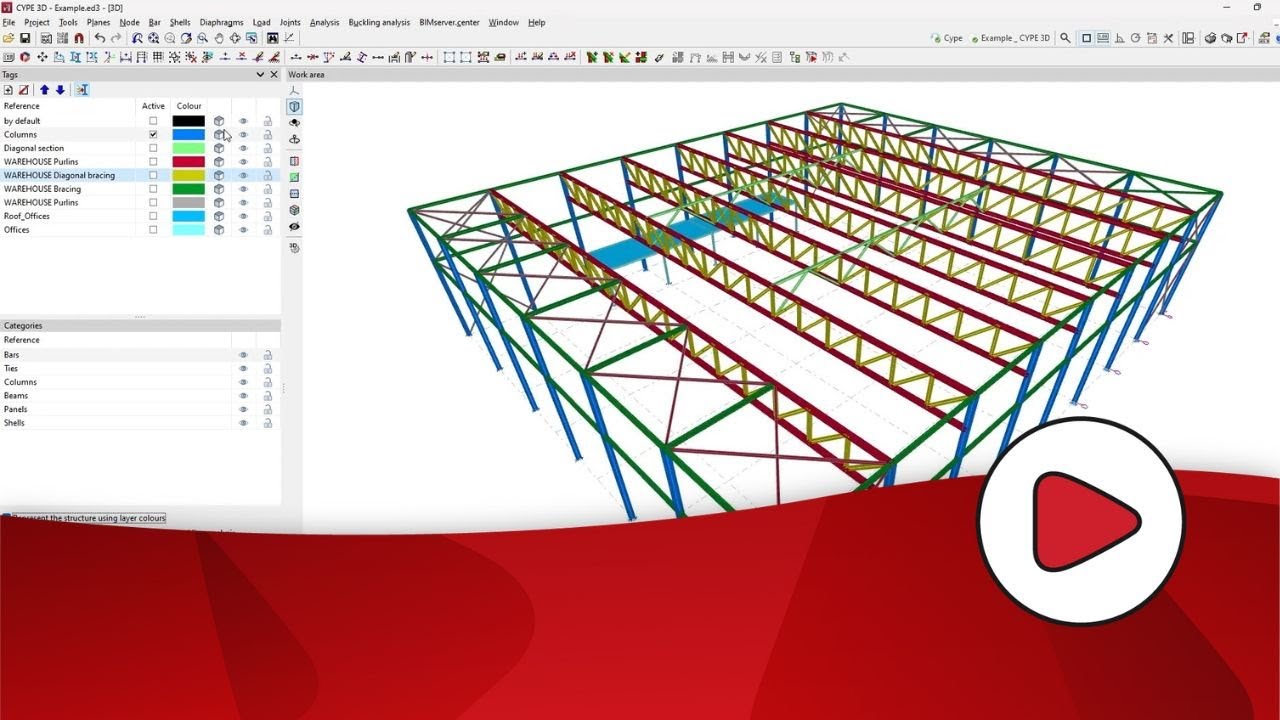The width and height of the screenshot is (1280, 720).
Task: Select the WAREHOUSE Diagonal bracing row
Action: pyautogui.click(x=62, y=175)
